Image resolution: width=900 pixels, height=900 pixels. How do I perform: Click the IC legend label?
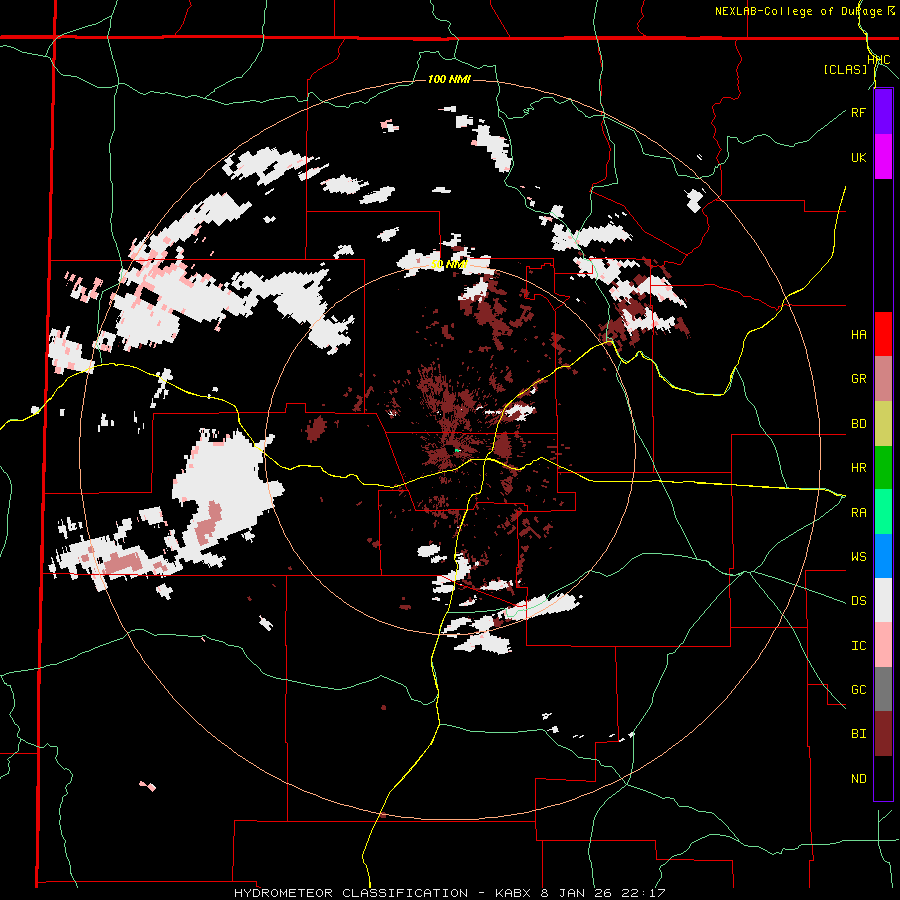(x=858, y=646)
